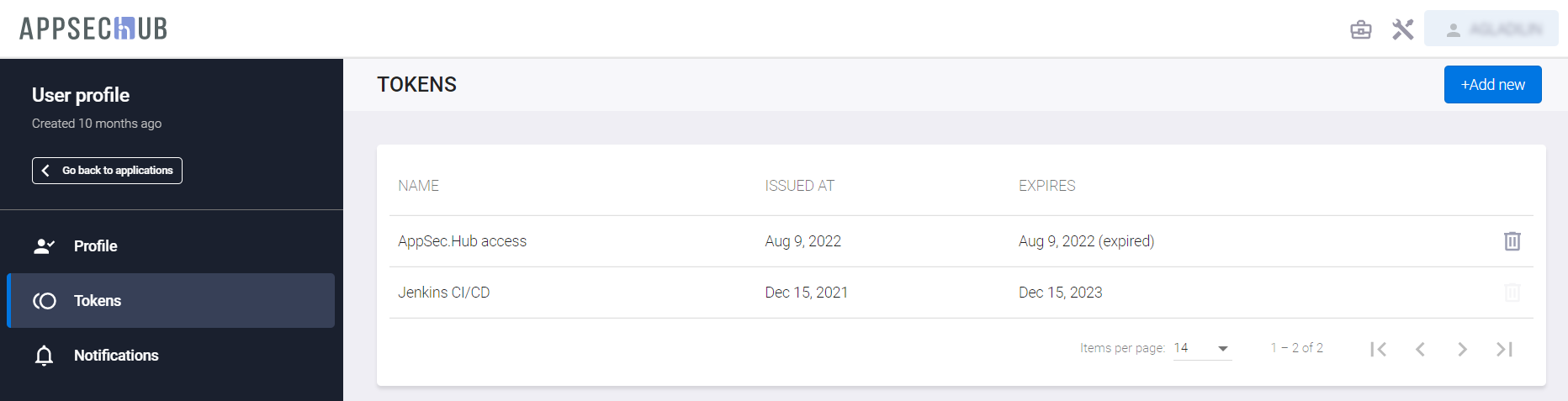This screenshot has height=401, width=1568.
Task: Open the tools wrench icon
Action: point(1402,29)
